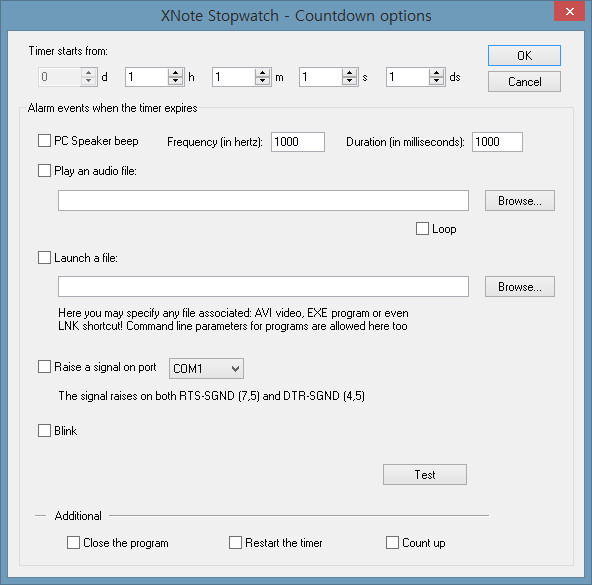The width and height of the screenshot is (592, 585).
Task: Click the 'Timer starts from:' label
Action: (x=68, y=51)
